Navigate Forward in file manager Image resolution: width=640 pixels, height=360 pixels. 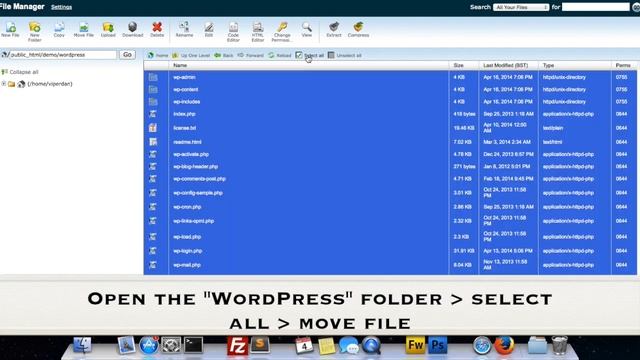pos(250,55)
